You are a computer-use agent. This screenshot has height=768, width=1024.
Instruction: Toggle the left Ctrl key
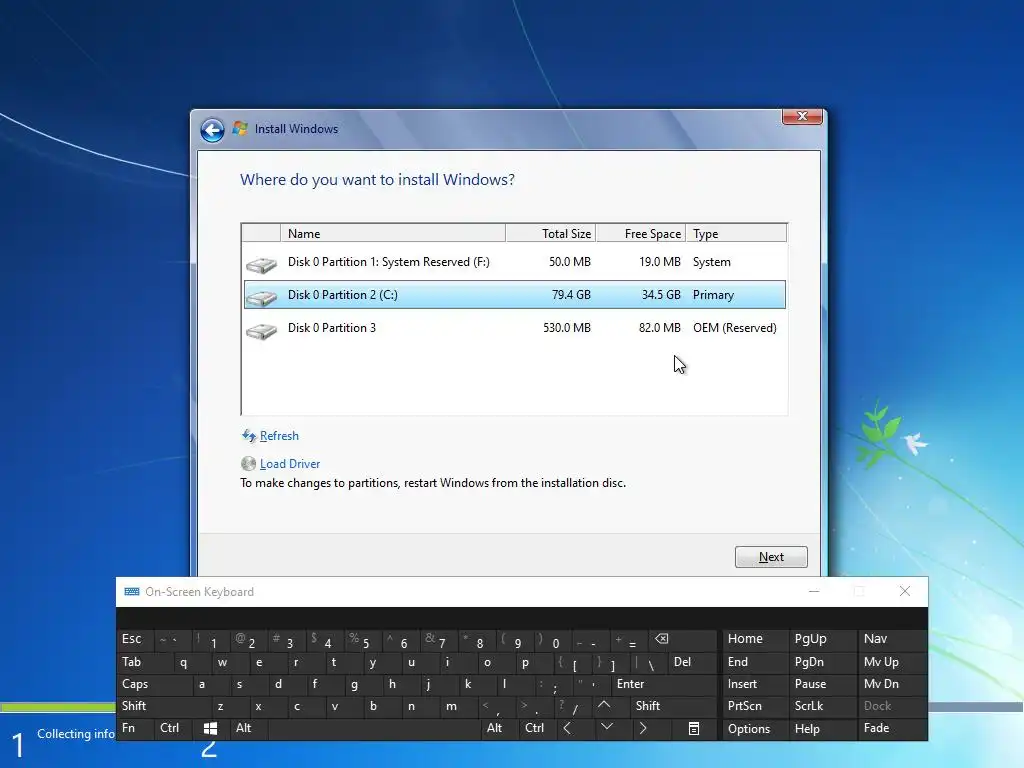pyautogui.click(x=174, y=728)
